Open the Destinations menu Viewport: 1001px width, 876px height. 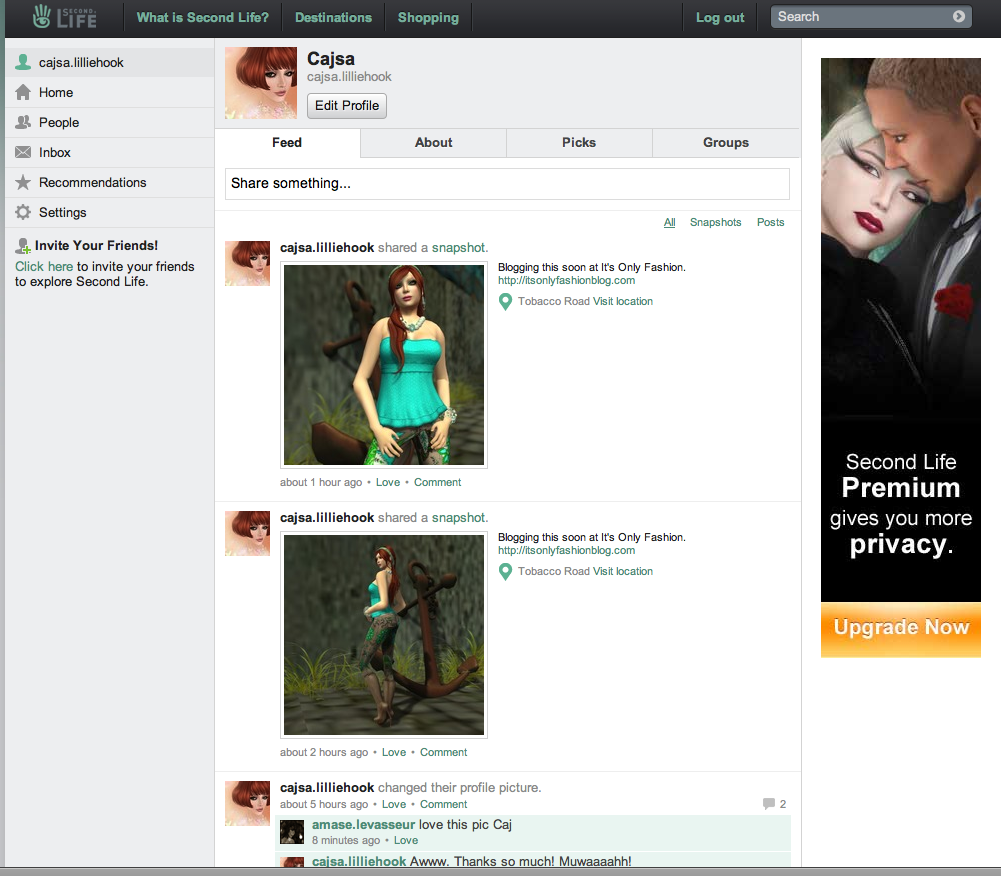click(333, 17)
